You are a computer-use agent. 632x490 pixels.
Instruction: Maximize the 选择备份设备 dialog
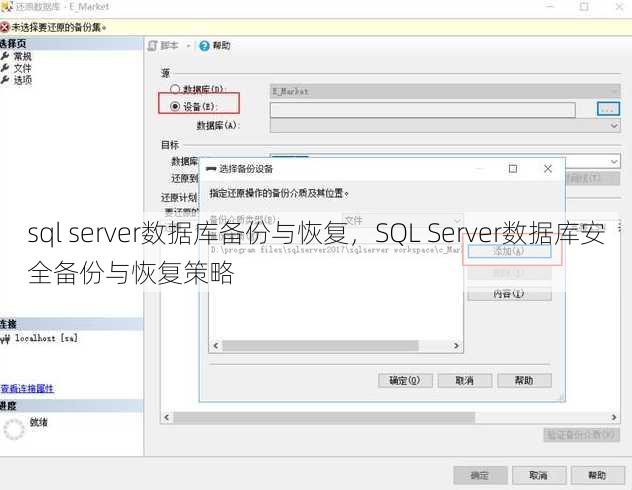tap(513, 168)
